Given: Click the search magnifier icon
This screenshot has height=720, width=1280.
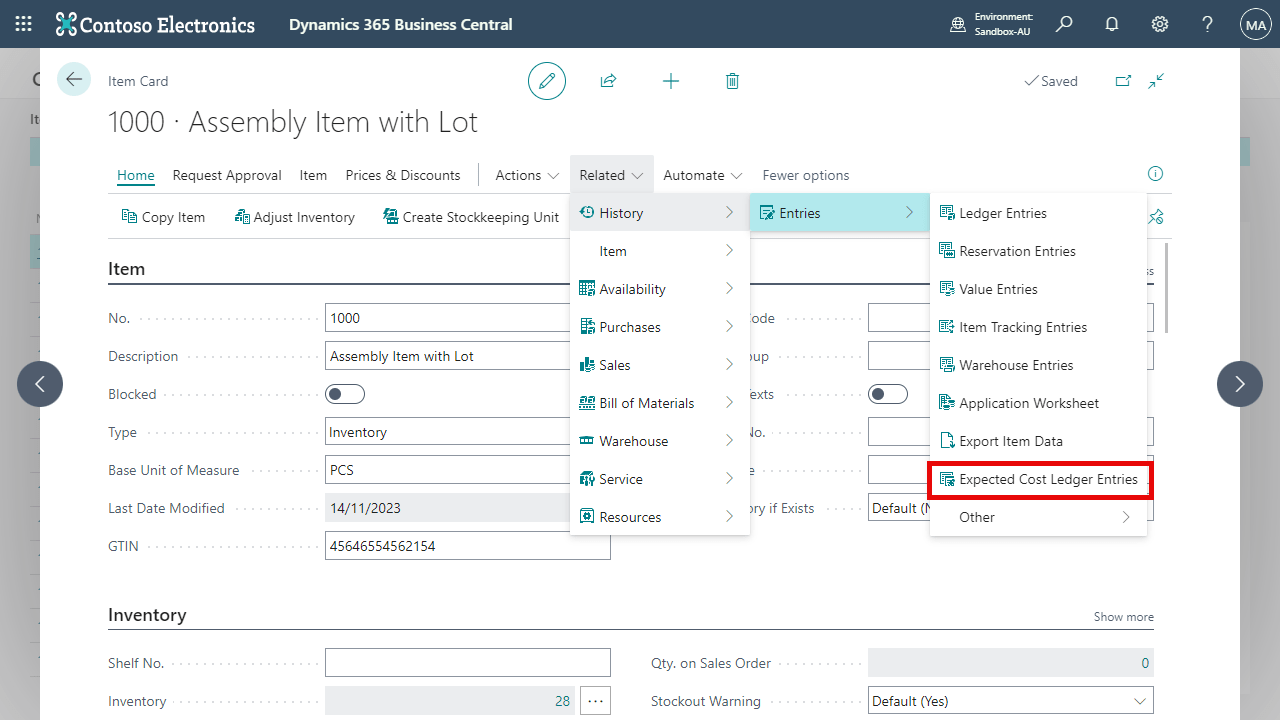Looking at the screenshot, I should click(x=1064, y=24).
